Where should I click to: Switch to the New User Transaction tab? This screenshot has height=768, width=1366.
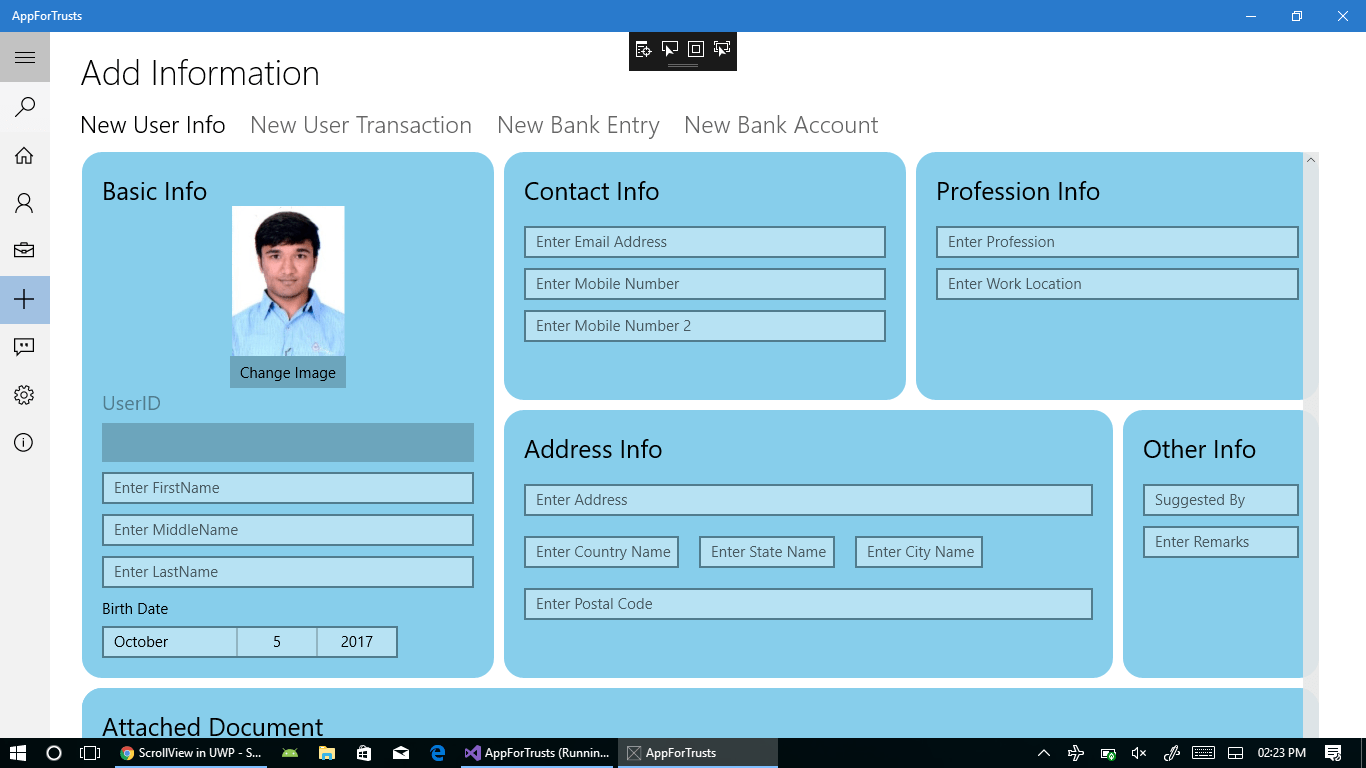pos(361,124)
